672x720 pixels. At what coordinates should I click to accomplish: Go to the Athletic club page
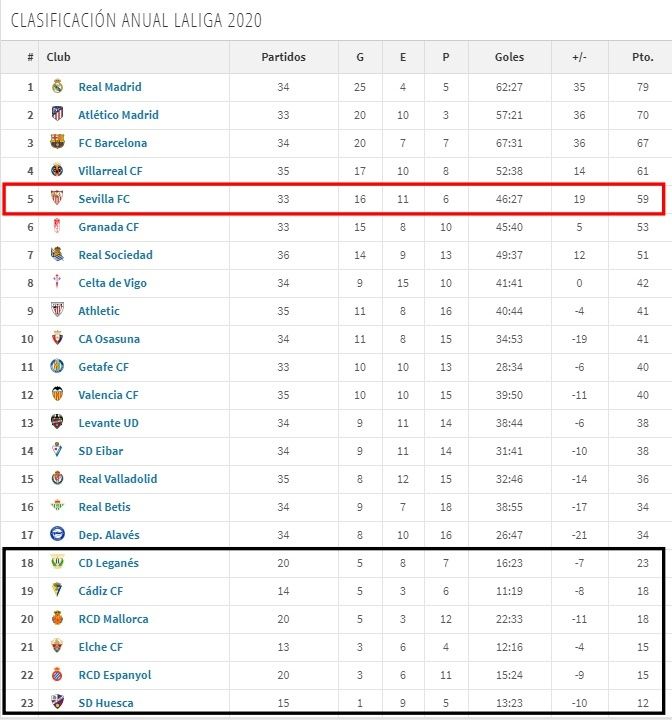pyautogui.click(x=99, y=311)
